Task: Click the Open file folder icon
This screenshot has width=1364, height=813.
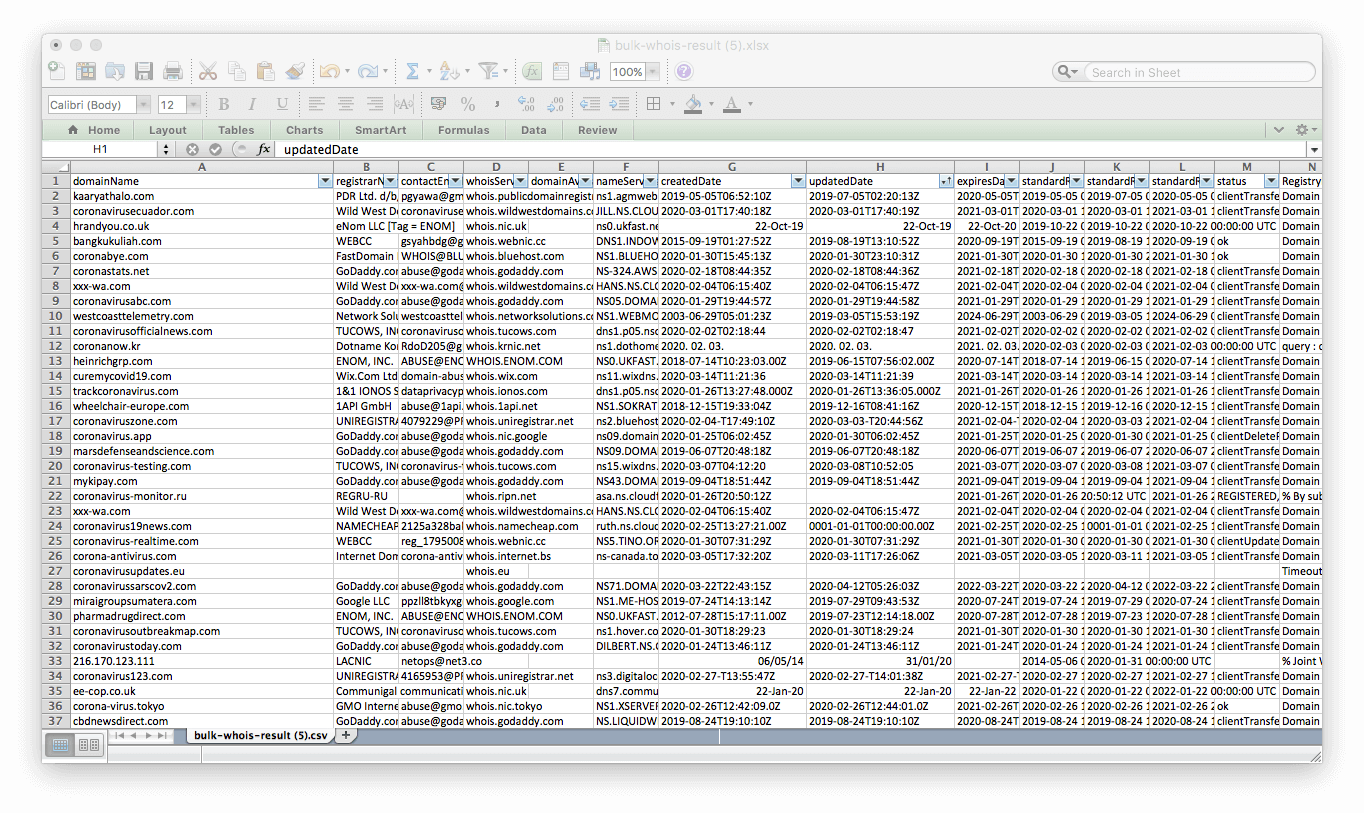Action: [115, 71]
